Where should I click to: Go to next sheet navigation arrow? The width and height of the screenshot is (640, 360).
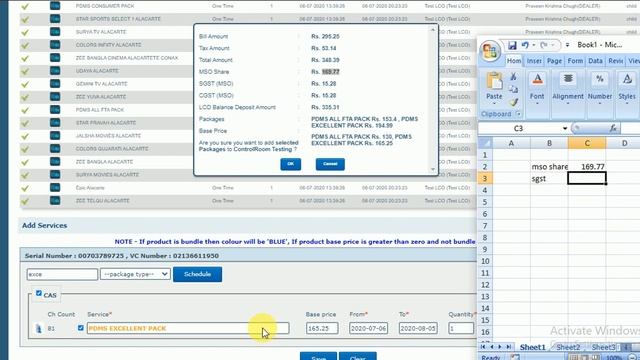coord(500,347)
